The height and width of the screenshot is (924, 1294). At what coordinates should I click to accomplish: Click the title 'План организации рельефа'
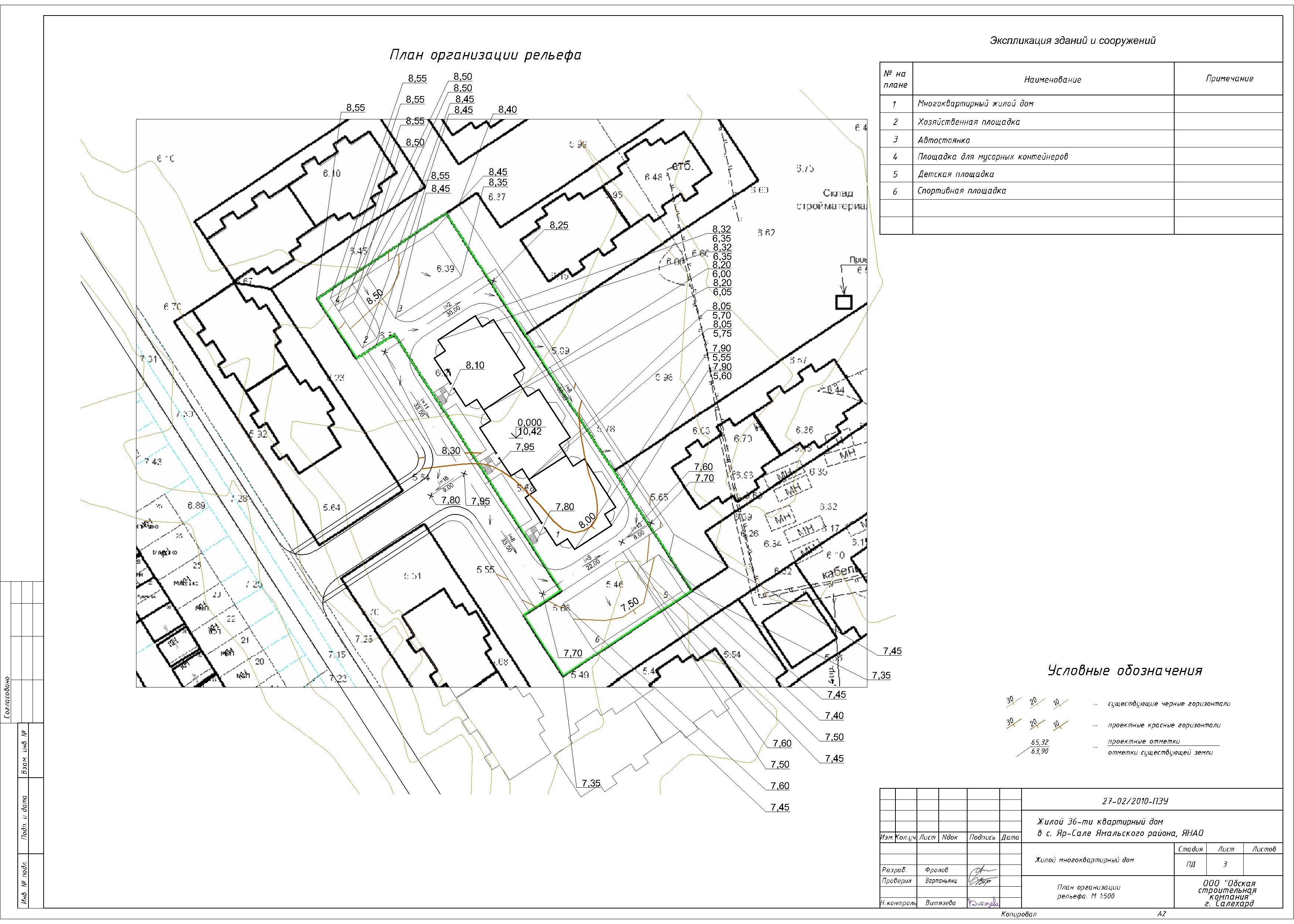[485, 55]
